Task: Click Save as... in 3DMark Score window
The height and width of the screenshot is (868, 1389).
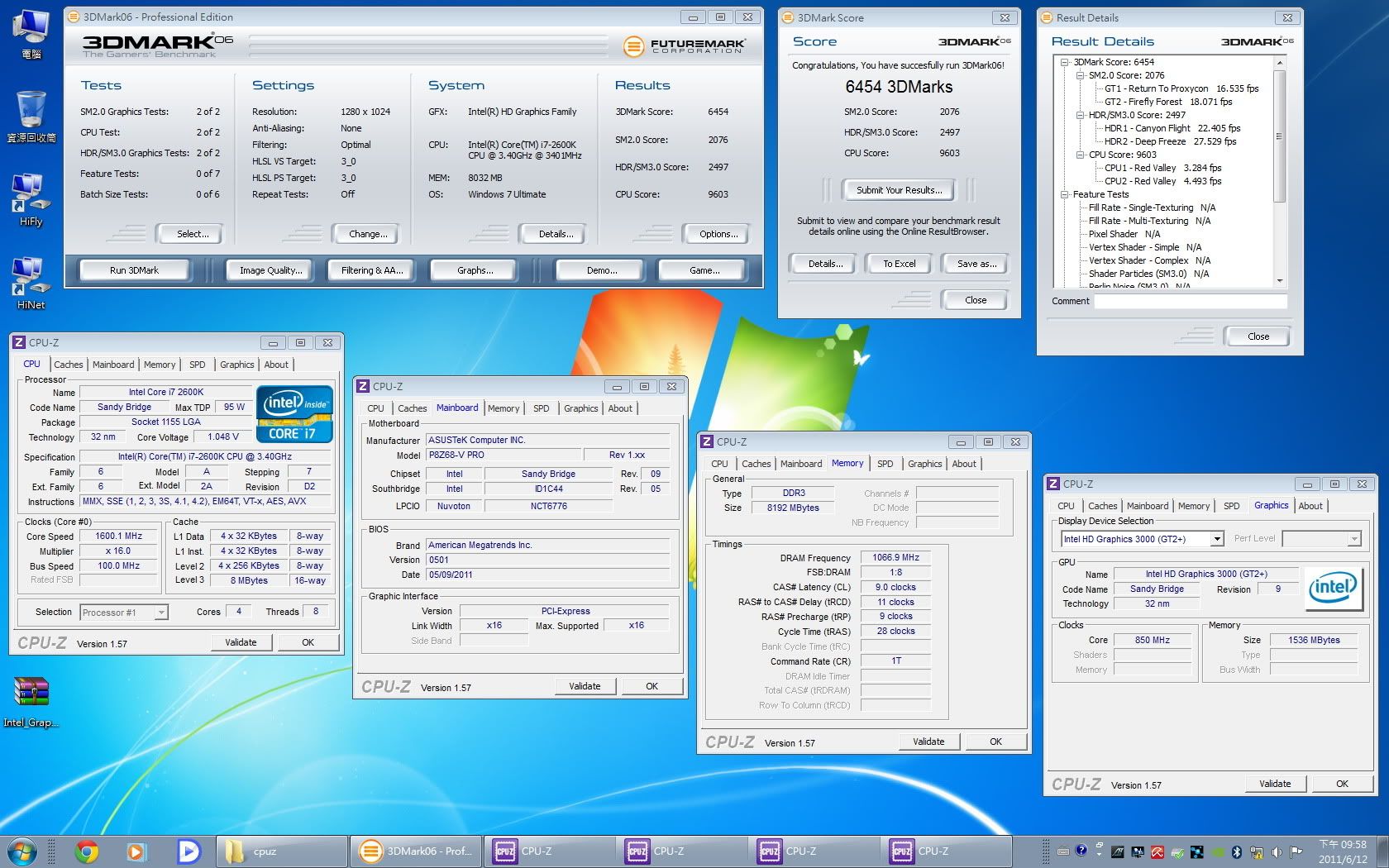Action: click(976, 264)
